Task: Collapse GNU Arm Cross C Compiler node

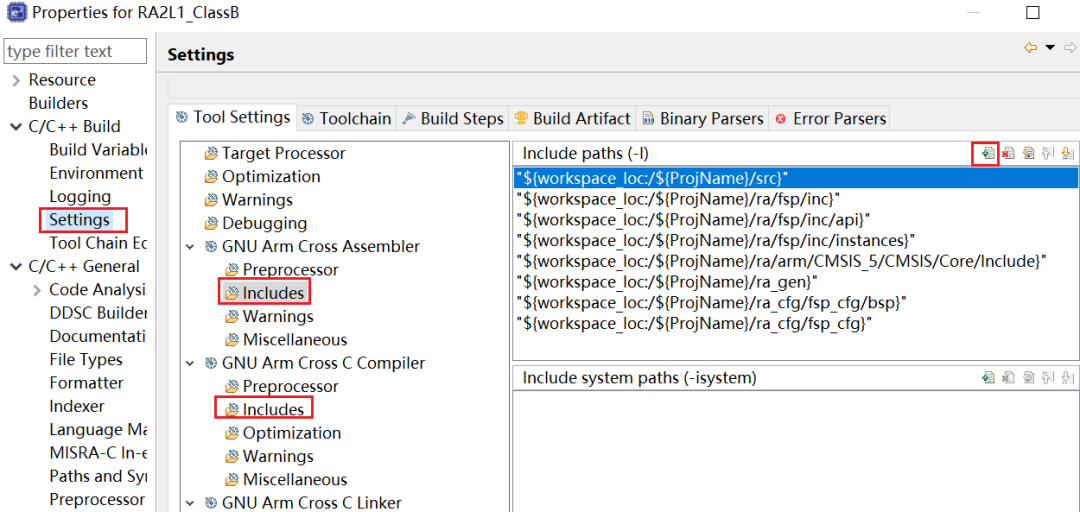Action: [x=190, y=364]
